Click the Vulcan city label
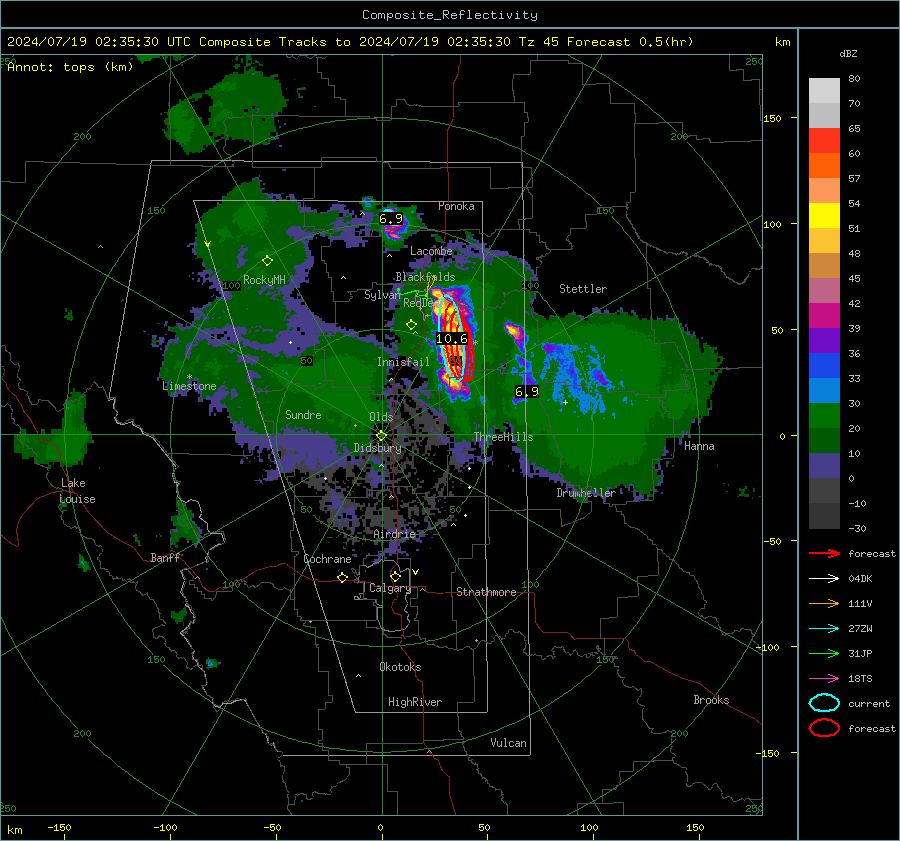The height and width of the screenshot is (841, 900). 508,743
